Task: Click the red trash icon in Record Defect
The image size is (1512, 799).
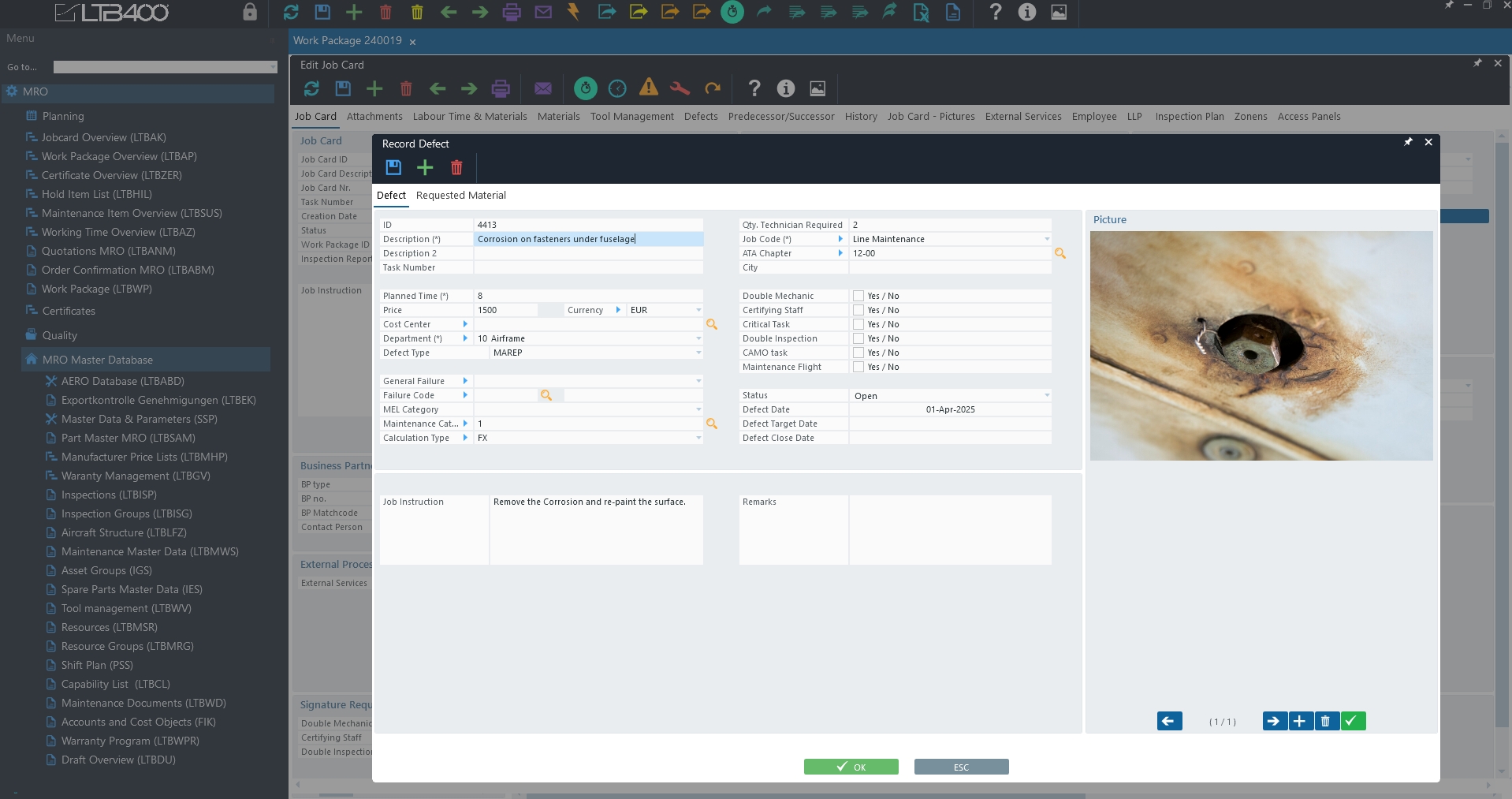Action: (456, 167)
